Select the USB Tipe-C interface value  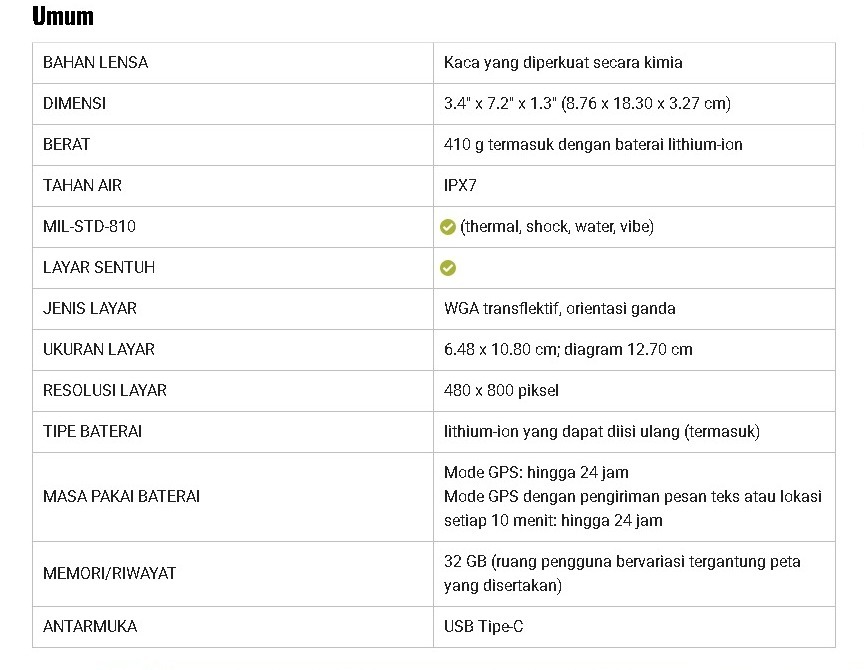click(x=483, y=626)
